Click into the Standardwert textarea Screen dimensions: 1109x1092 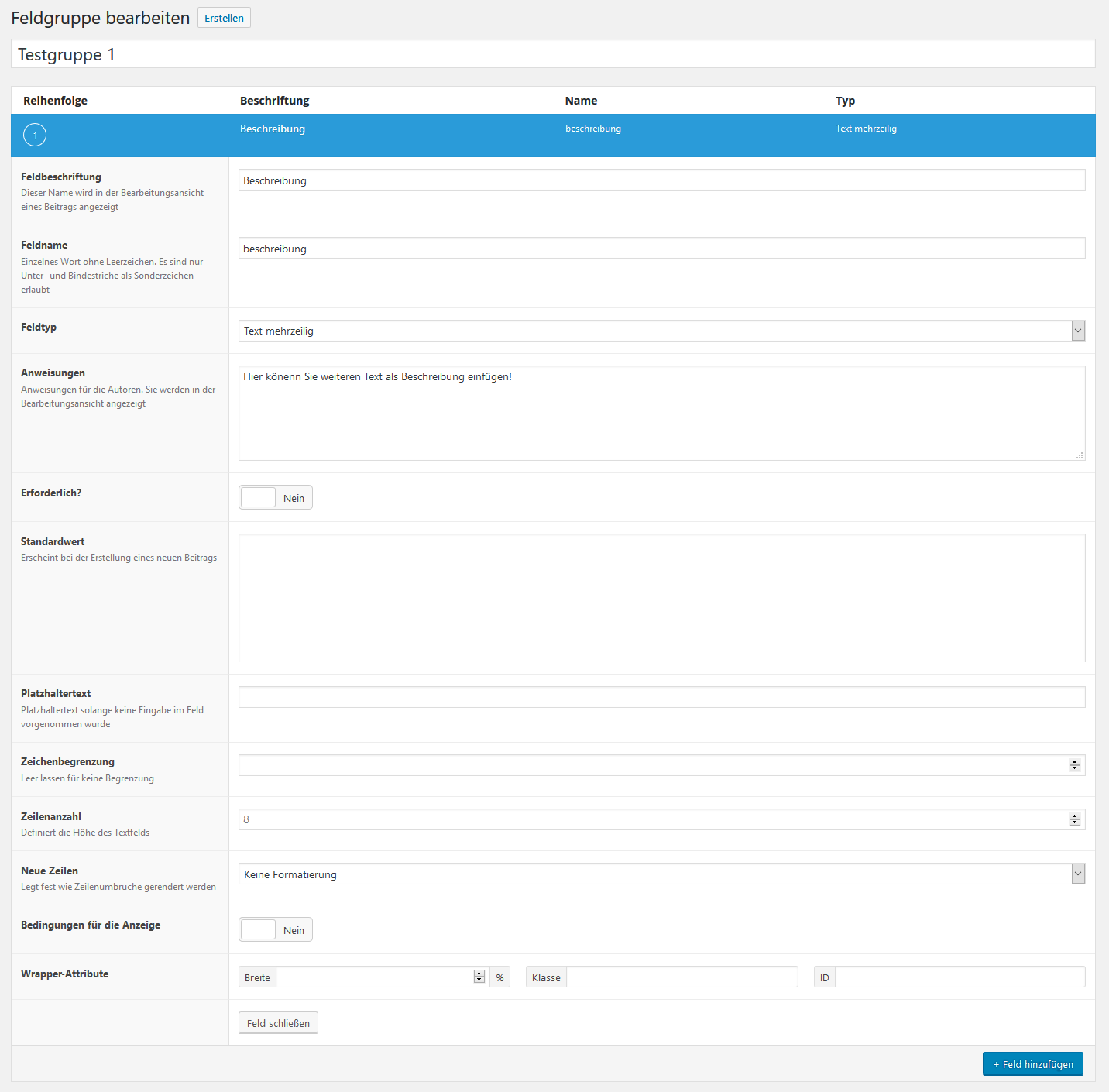coord(661,598)
